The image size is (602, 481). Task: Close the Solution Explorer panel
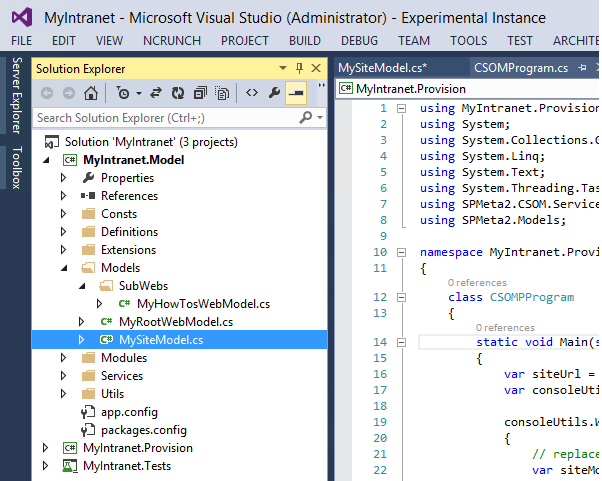(316, 68)
